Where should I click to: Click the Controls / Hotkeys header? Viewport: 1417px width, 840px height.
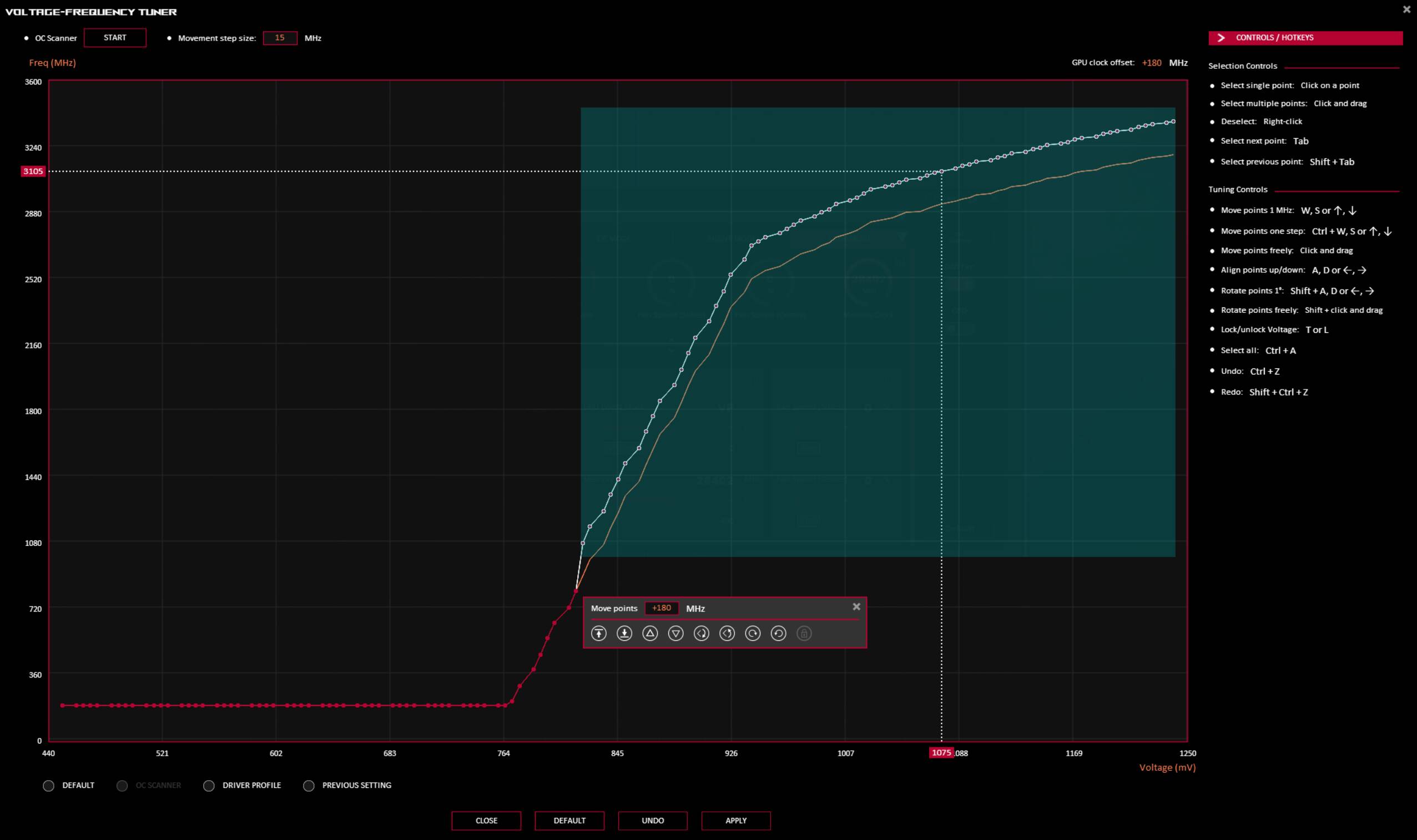1305,38
